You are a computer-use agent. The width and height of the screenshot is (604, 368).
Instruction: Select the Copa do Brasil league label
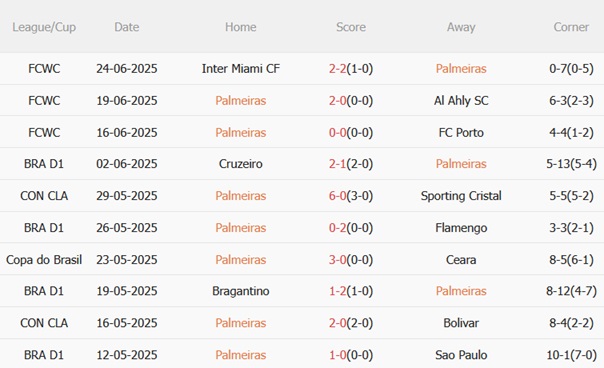click(44, 260)
